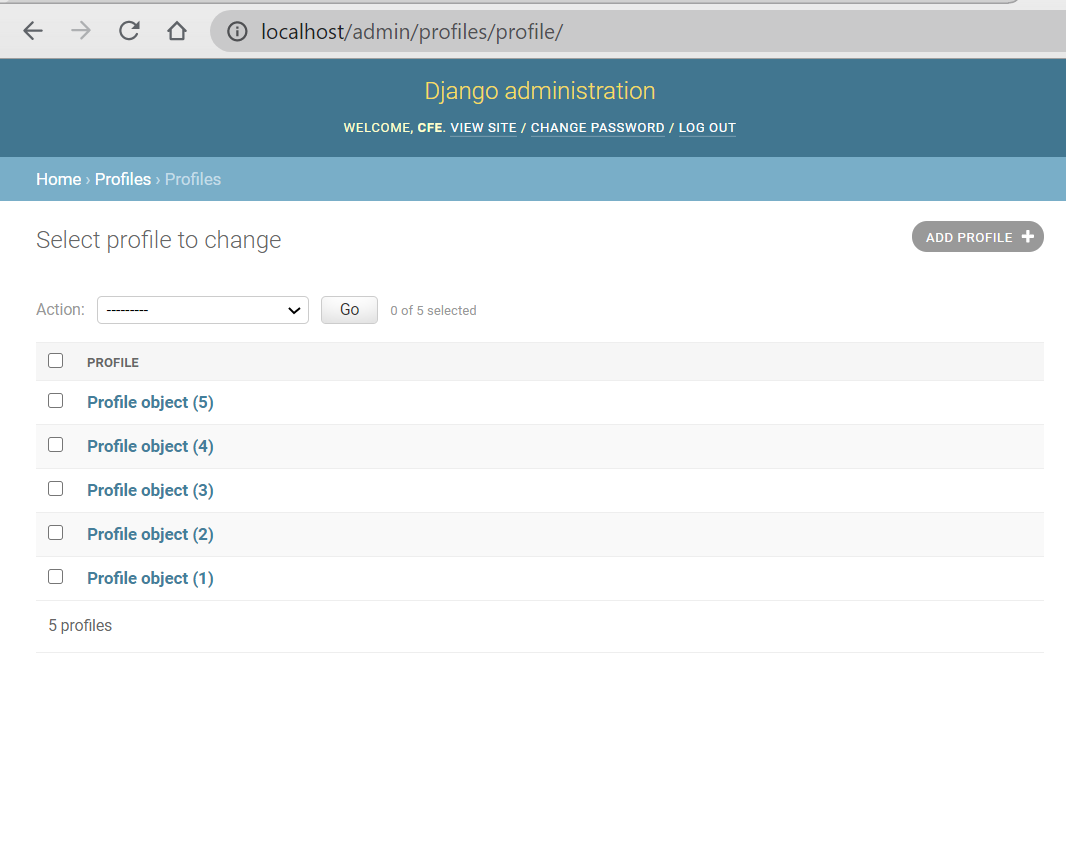The image size is (1066, 859).
Task: Click the Django administration title
Action: (x=540, y=91)
